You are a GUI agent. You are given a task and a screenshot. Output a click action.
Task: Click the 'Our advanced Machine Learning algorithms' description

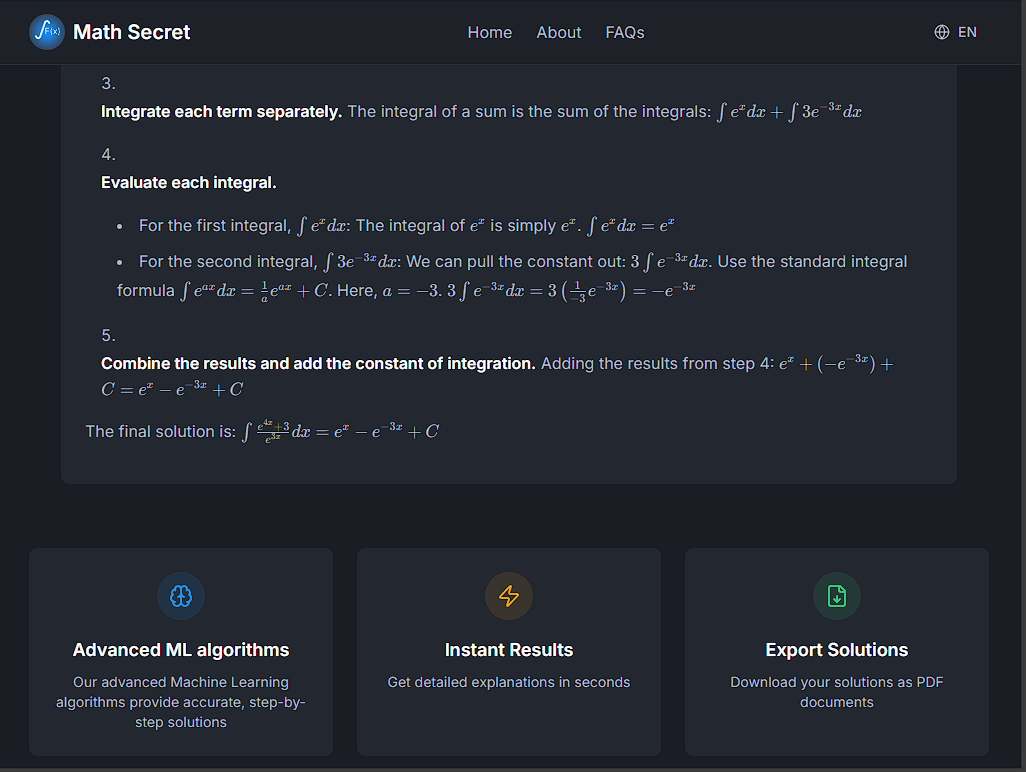pos(181,702)
